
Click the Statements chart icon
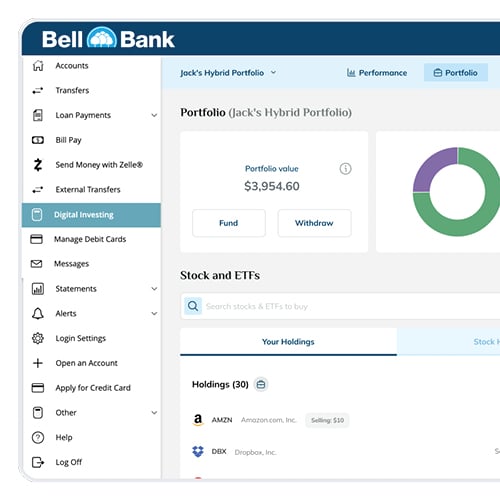(x=38, y=289)
